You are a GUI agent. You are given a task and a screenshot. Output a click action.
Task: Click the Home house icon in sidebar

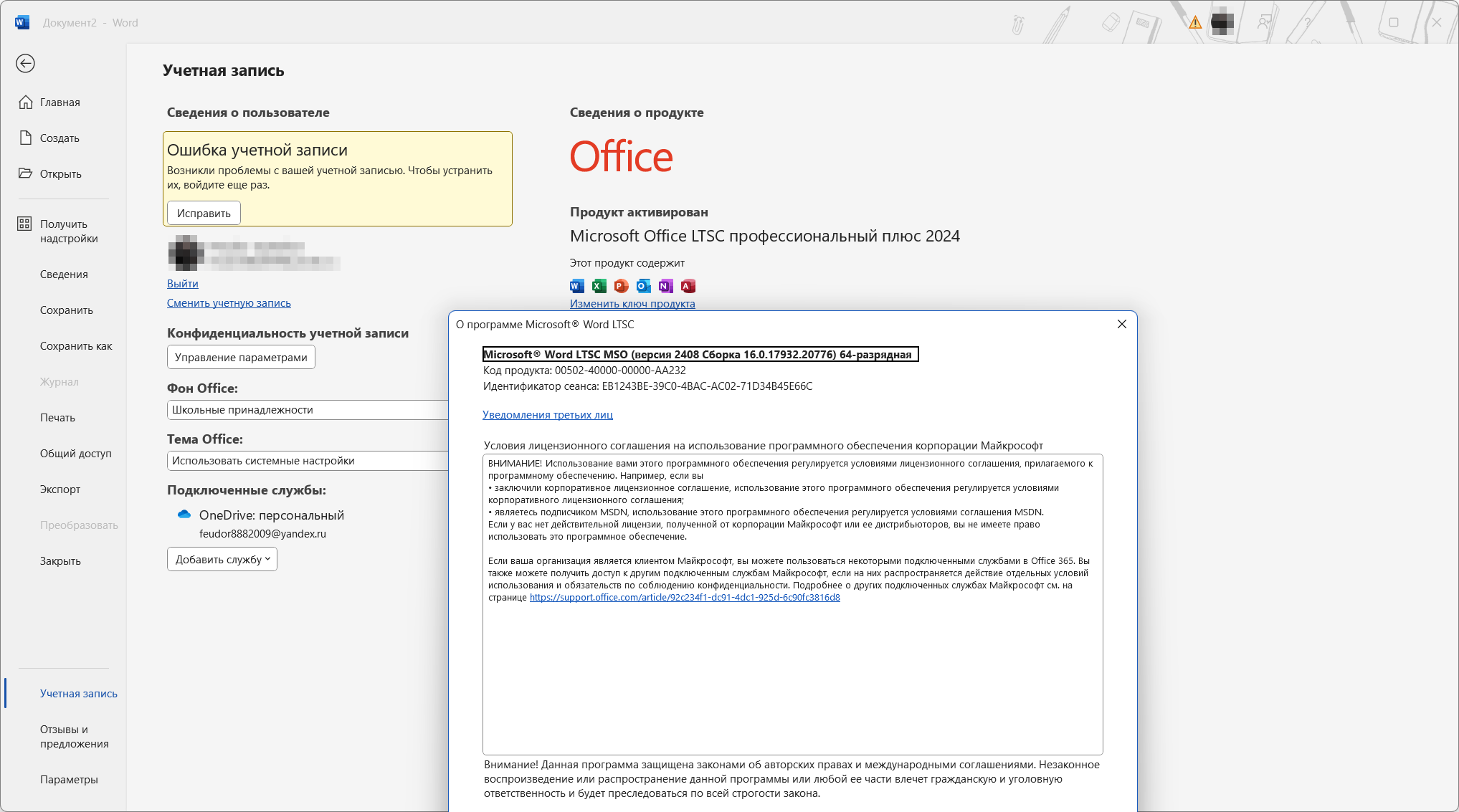26,102
